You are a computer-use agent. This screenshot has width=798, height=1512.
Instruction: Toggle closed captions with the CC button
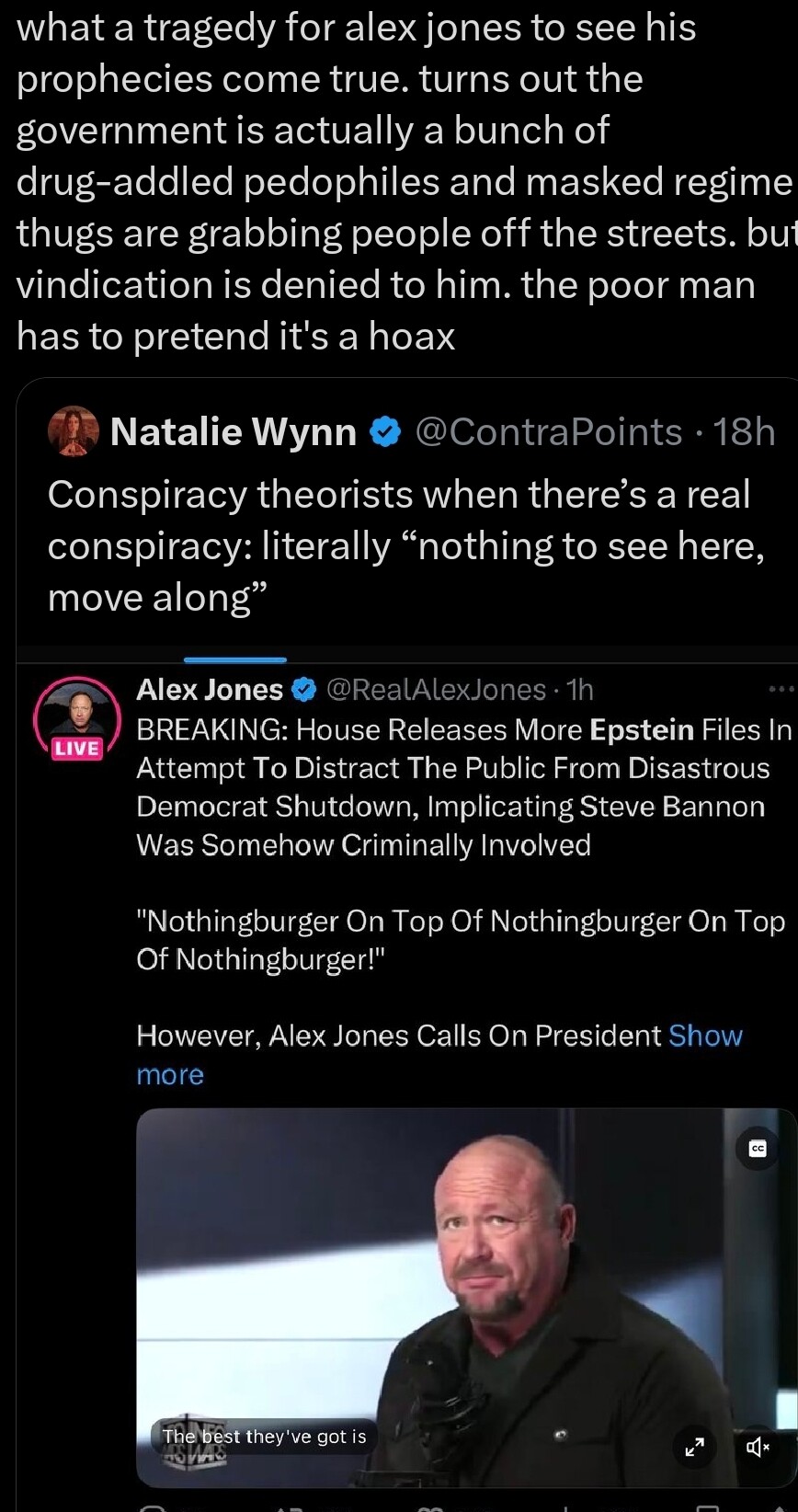pyautogui.click(x=758, y=1148)
